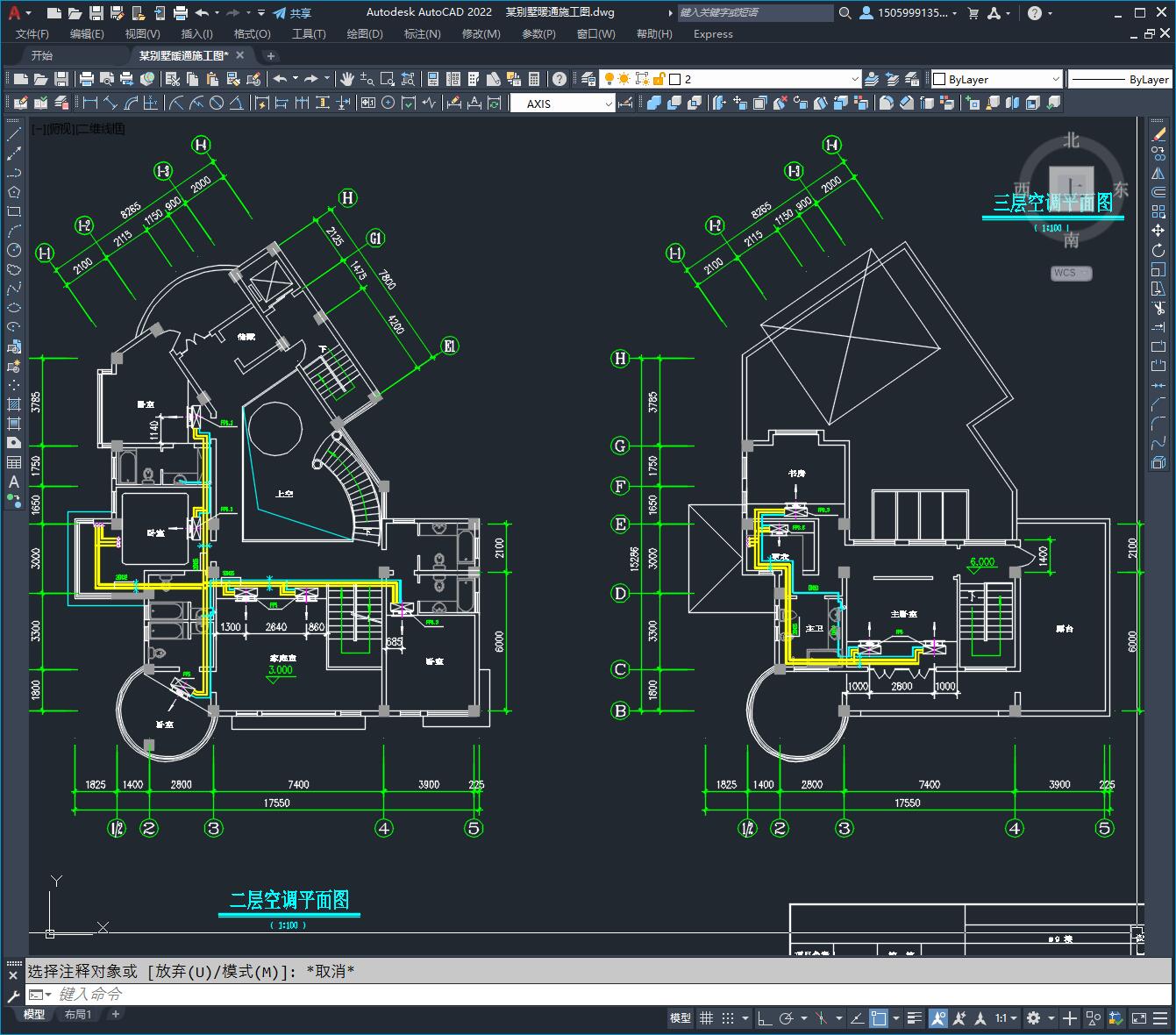Open the workspace switching gear
The width and height of the screenshot is (1176, 1035).
[1034, 1018]
